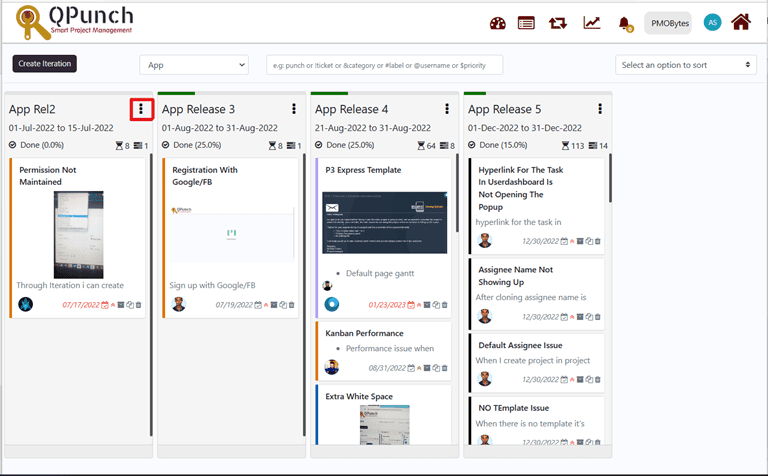Image resolution: width=768 pixels, height=476 pixels.
Task: Open App Rel2 three-dot menu
Action: (x=141, y=109)
